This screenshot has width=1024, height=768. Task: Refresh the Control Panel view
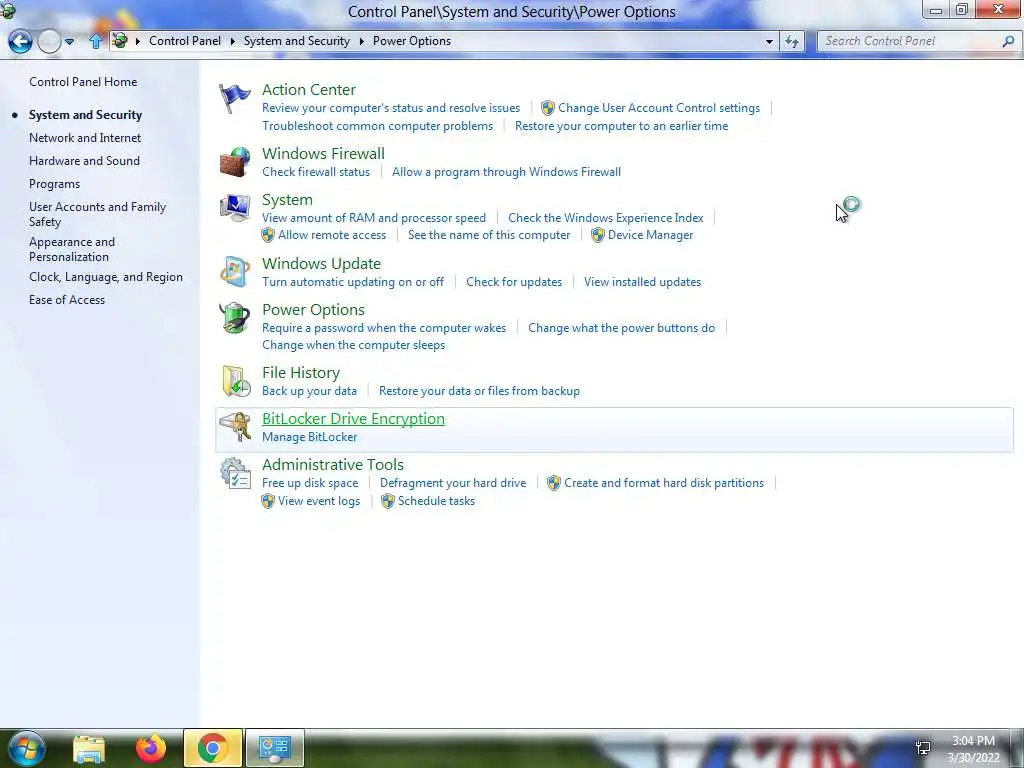[792, 41]
